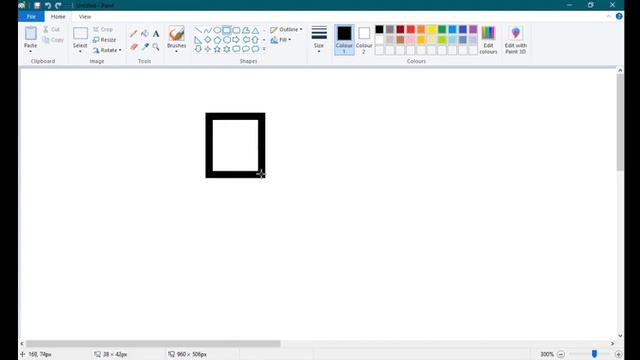Click the vertical scrollbar thumb
The image size is (640, 360).
tap(620, 122)
